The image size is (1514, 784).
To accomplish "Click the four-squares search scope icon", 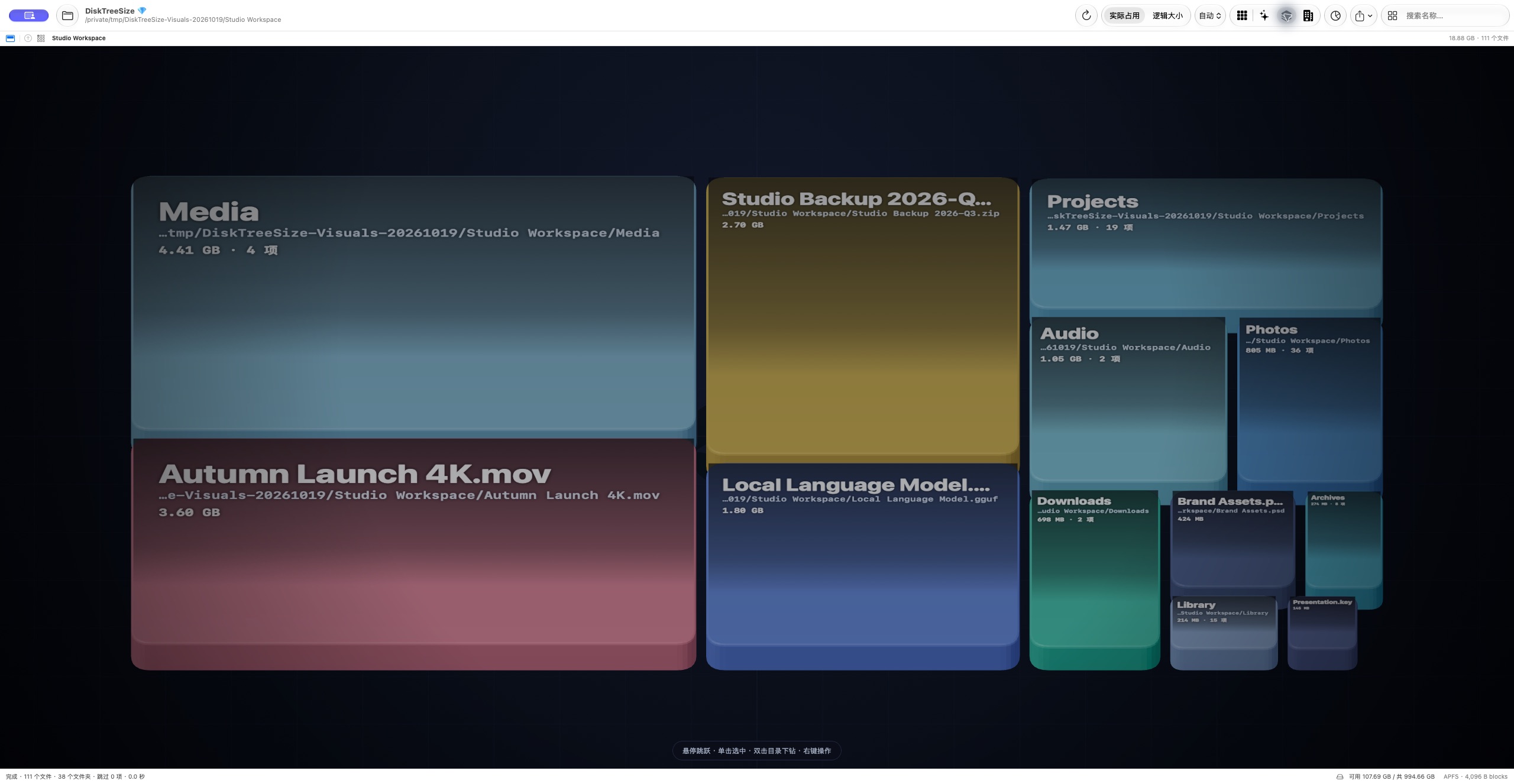I will tap(1393, 16).
